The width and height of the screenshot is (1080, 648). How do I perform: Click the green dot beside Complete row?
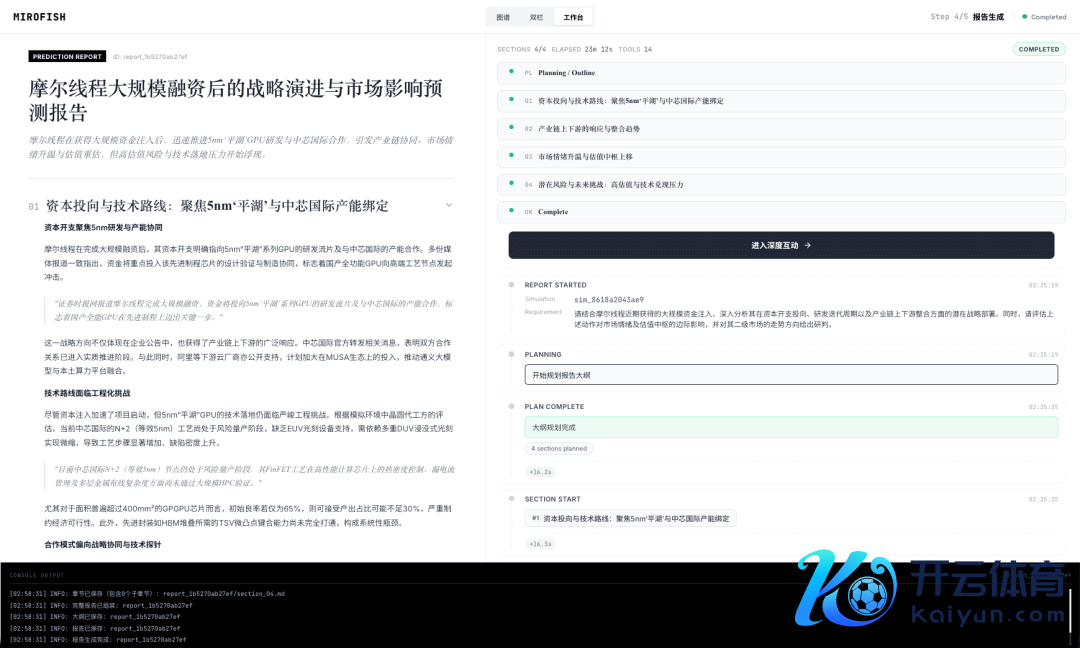pyautogui.click(x=512, y=211)
